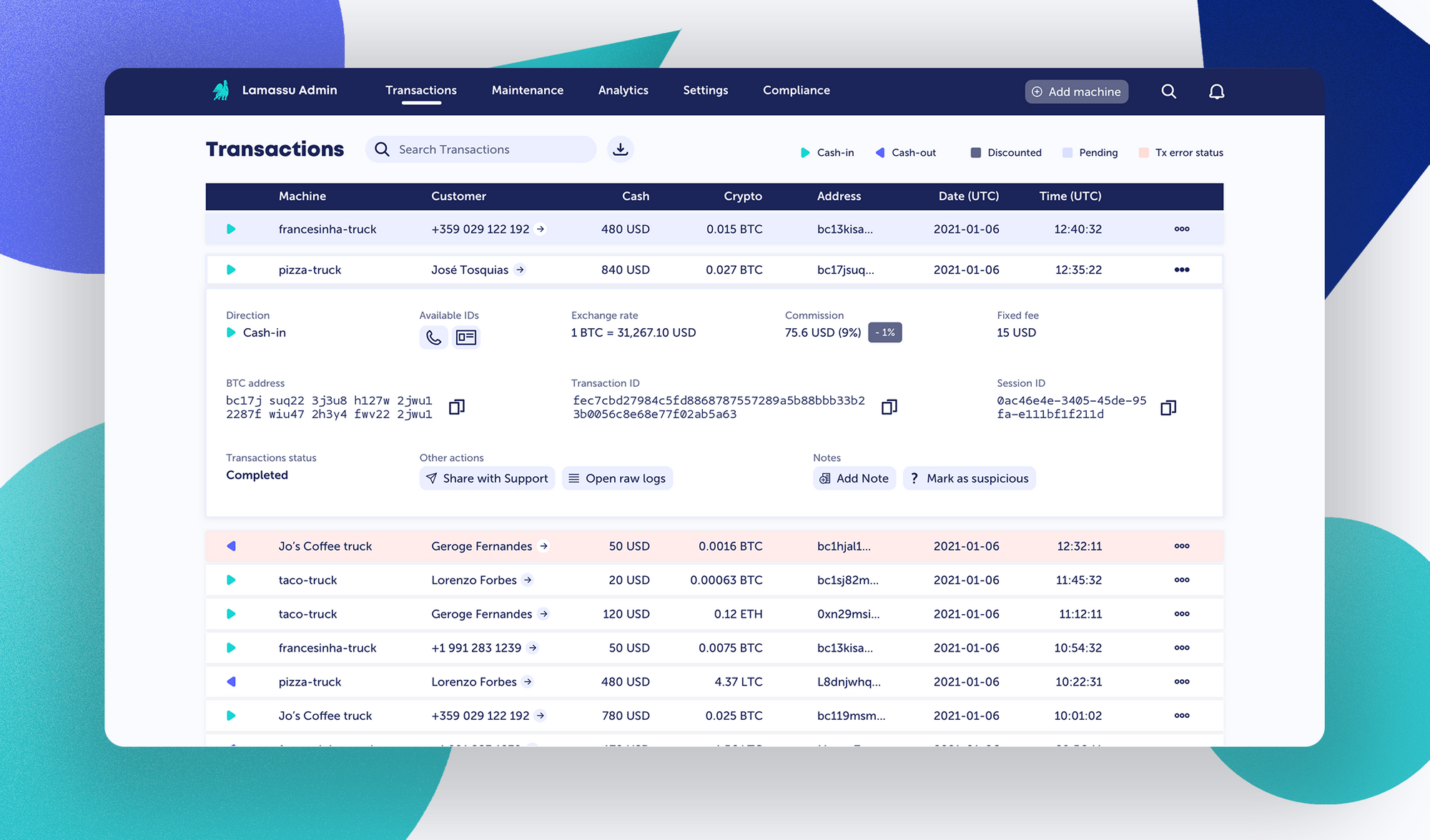The image size is (1430, 840).
Task: Copy the Transaction ID
Action: (889, 407)
